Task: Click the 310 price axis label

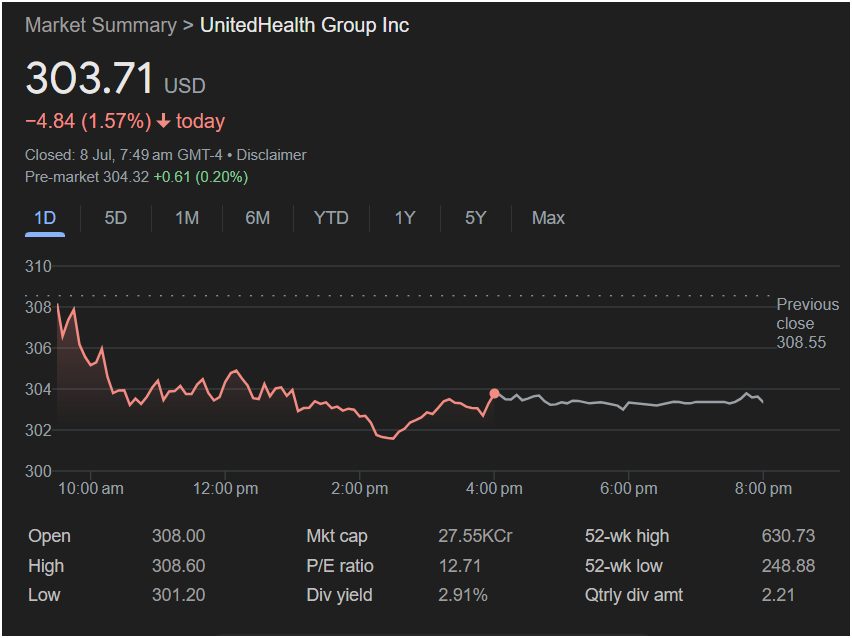Action: (x=38, y=267)
